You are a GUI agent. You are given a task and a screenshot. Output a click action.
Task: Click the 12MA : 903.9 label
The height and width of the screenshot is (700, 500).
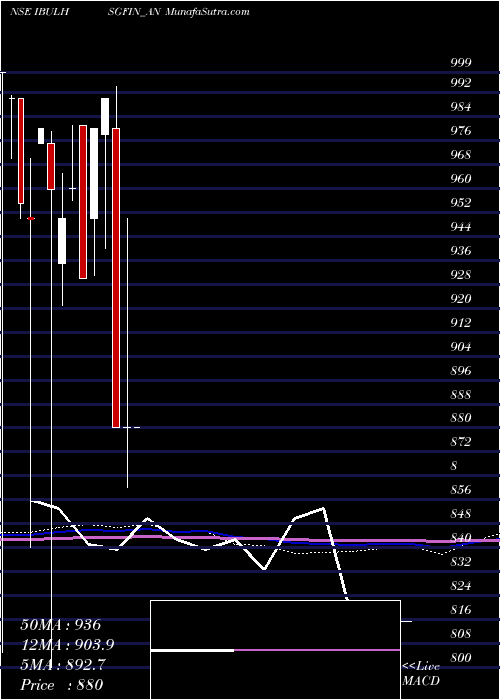coord(67,645)
